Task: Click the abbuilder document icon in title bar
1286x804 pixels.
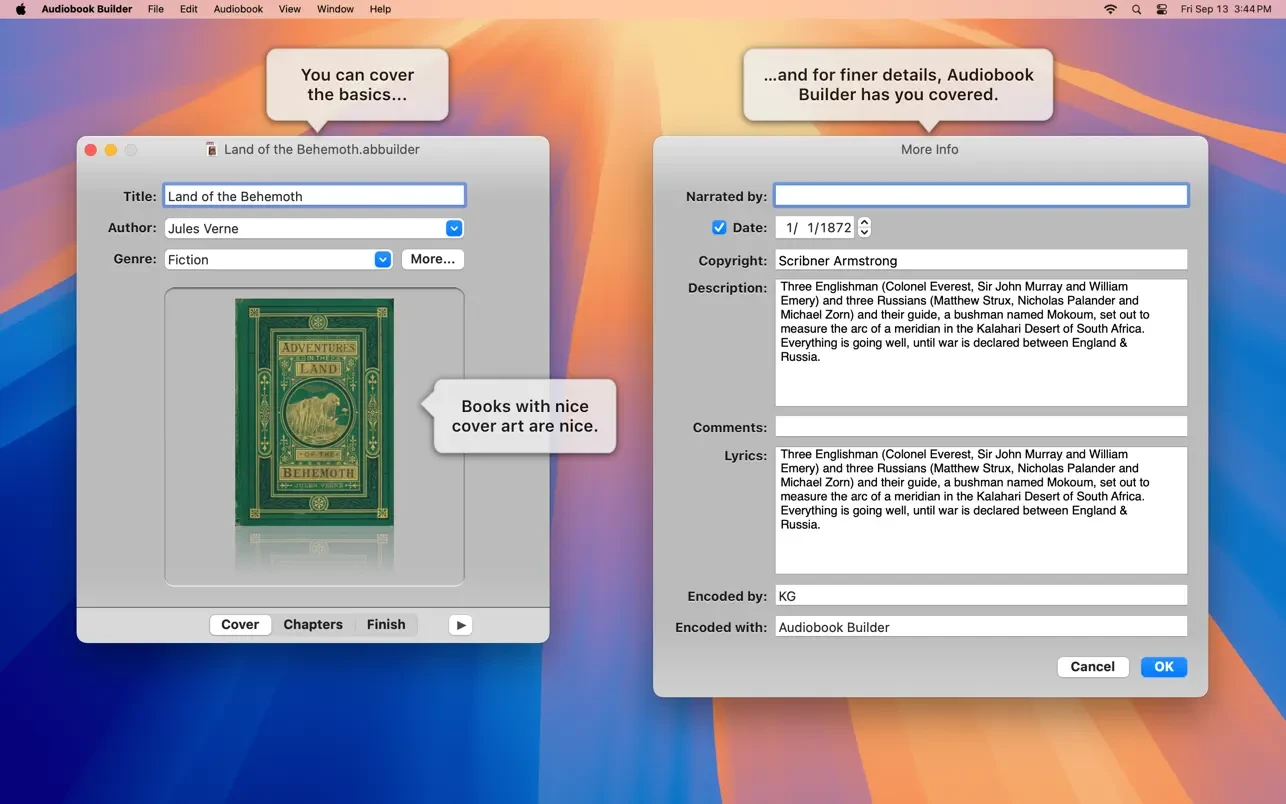Action: click(211, 149)
